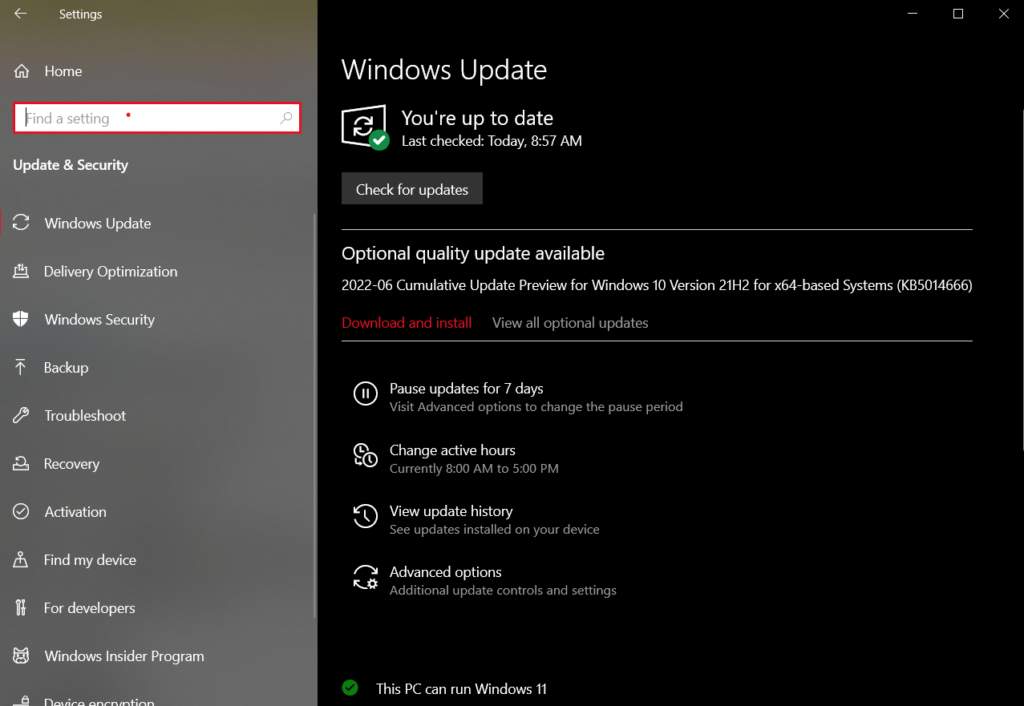Open the Home settings page
Viewport: 1024px width, 706px height.
coord(63,71)
